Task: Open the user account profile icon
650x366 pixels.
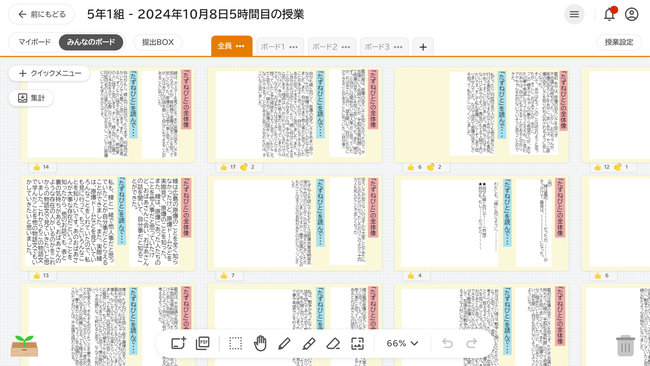Action: 631,15
